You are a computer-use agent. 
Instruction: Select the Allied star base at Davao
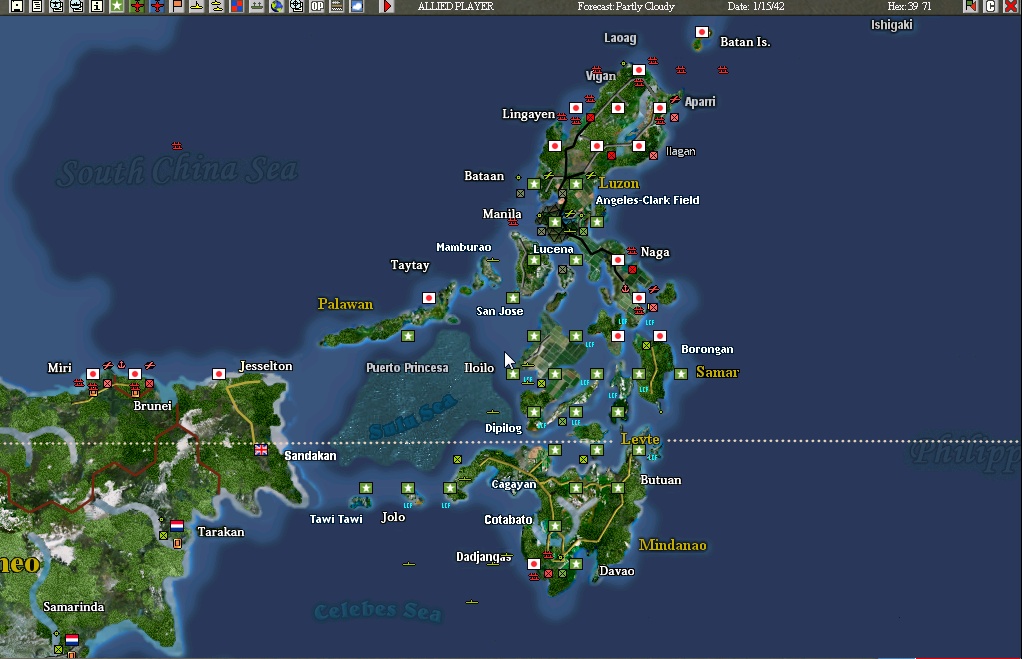(576, 564)
